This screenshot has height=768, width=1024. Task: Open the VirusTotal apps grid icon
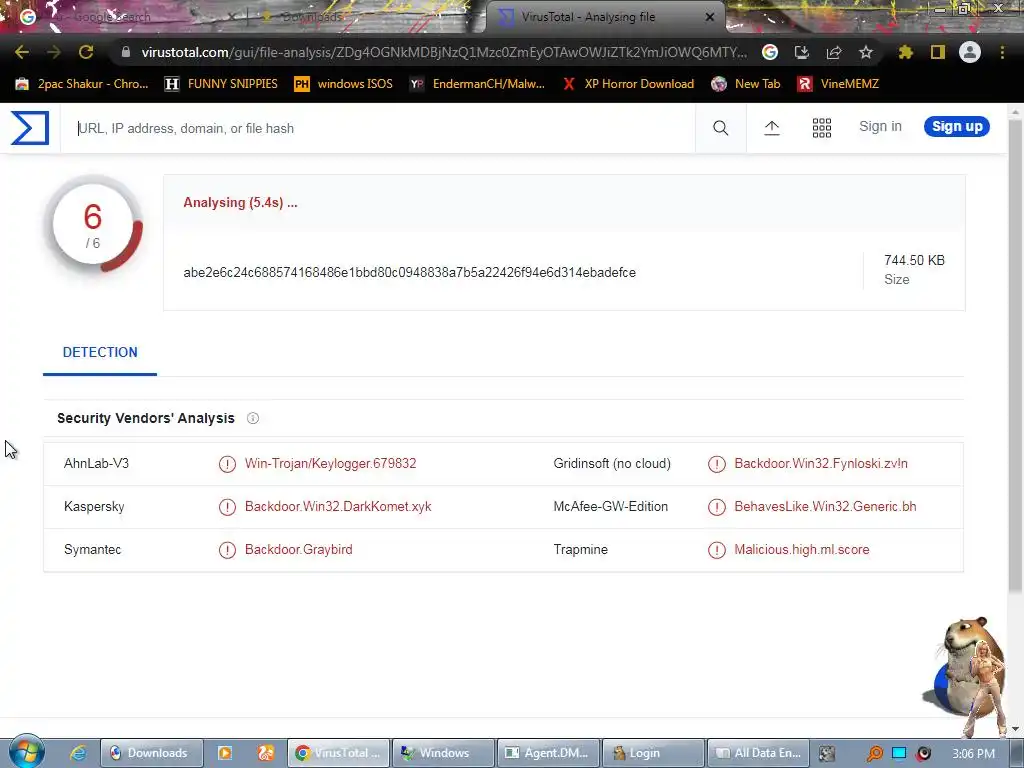[822, 128]
